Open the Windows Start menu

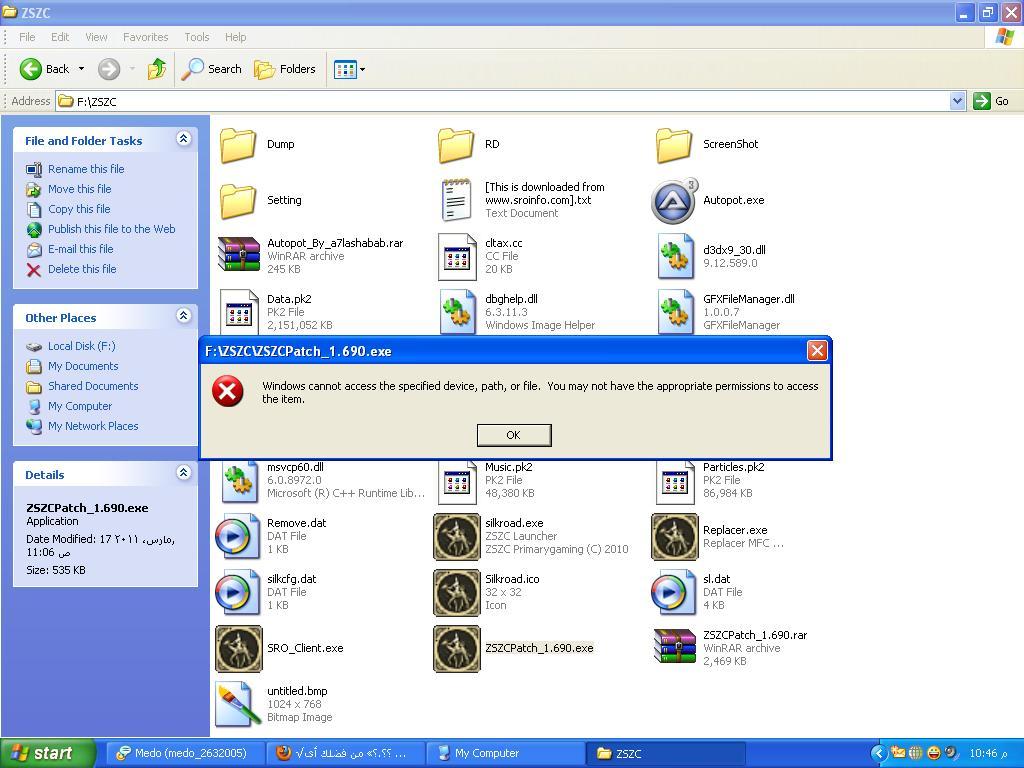click(x=47, y=753)
